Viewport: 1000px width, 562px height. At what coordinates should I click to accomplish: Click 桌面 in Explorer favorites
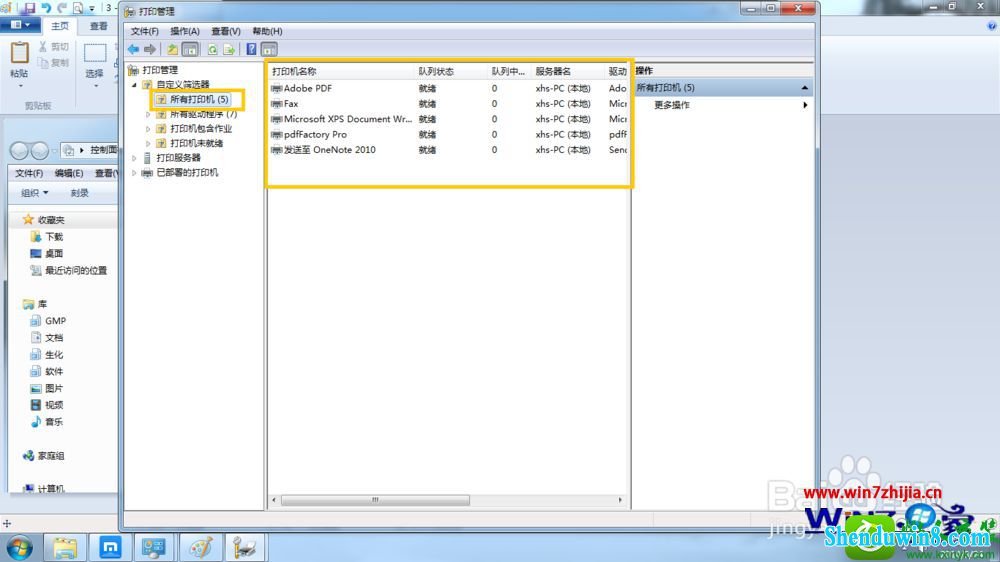pos(54,253)
